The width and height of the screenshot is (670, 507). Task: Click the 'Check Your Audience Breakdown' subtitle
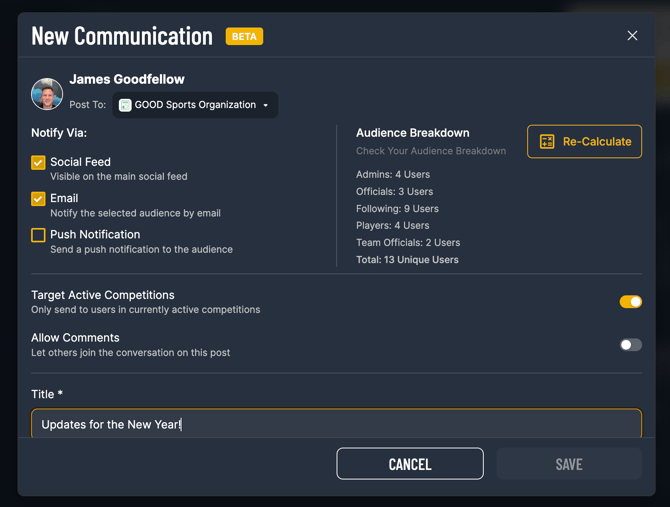(x=431, y=151)
